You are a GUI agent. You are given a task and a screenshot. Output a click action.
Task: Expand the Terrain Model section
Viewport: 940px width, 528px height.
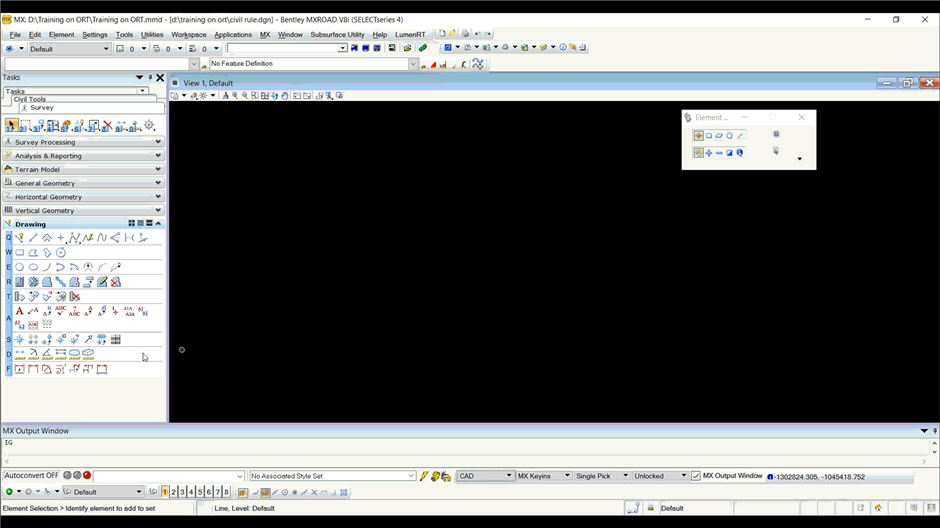(83, 170)
